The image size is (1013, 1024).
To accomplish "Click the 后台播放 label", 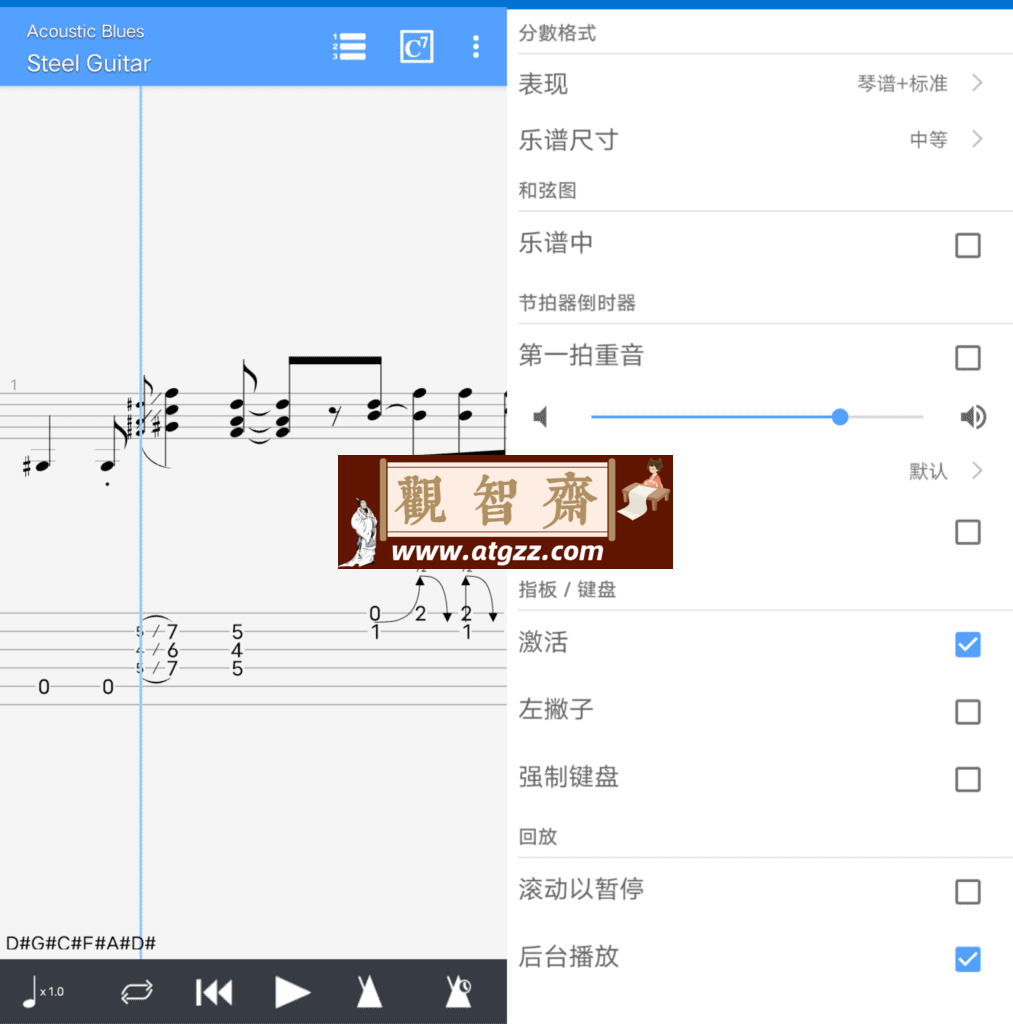I will [x=569, y=957].
